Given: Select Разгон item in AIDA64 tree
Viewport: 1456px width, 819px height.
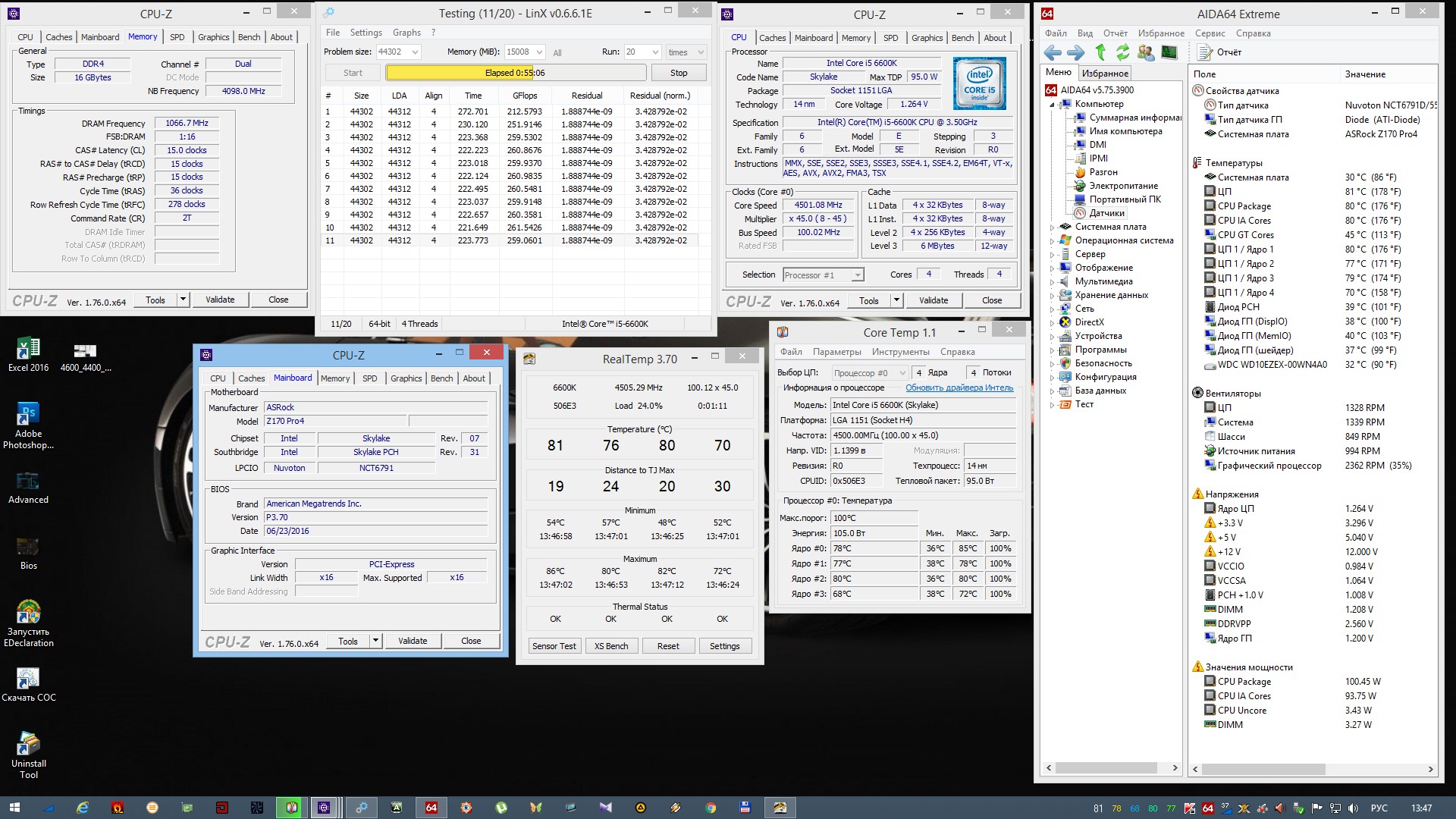Looking at the screenshot, I should coord(1103,172).
